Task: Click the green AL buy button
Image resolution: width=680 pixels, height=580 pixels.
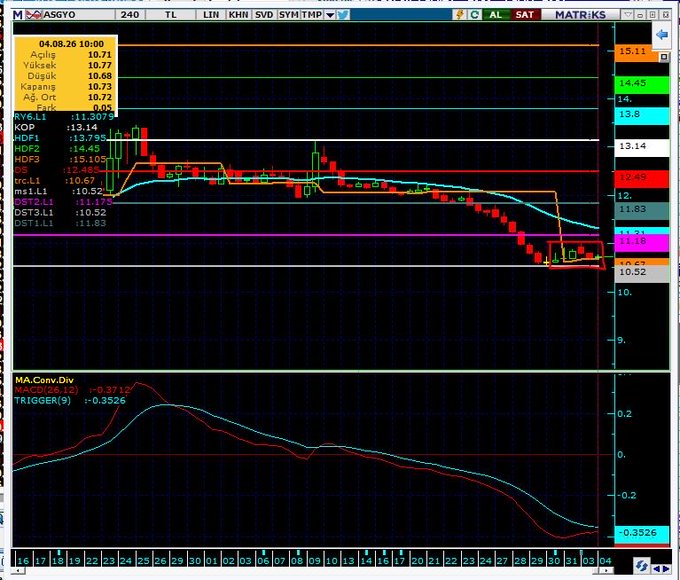Action: (495, 15)
